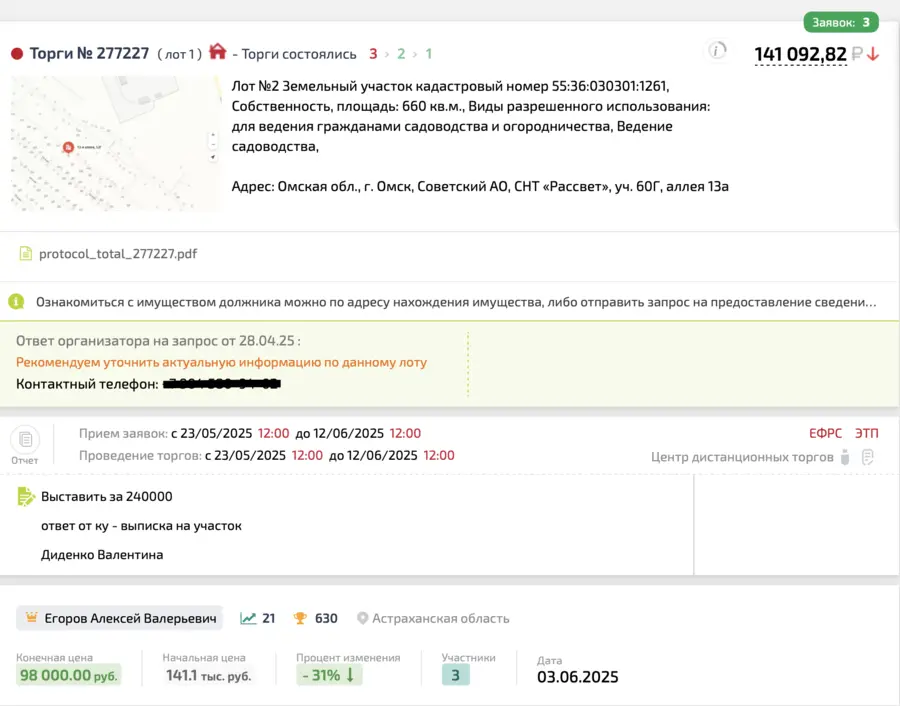Click the Участники count badge 3
This screenshot has width=900, height=706.
click(x=456, y=675)
